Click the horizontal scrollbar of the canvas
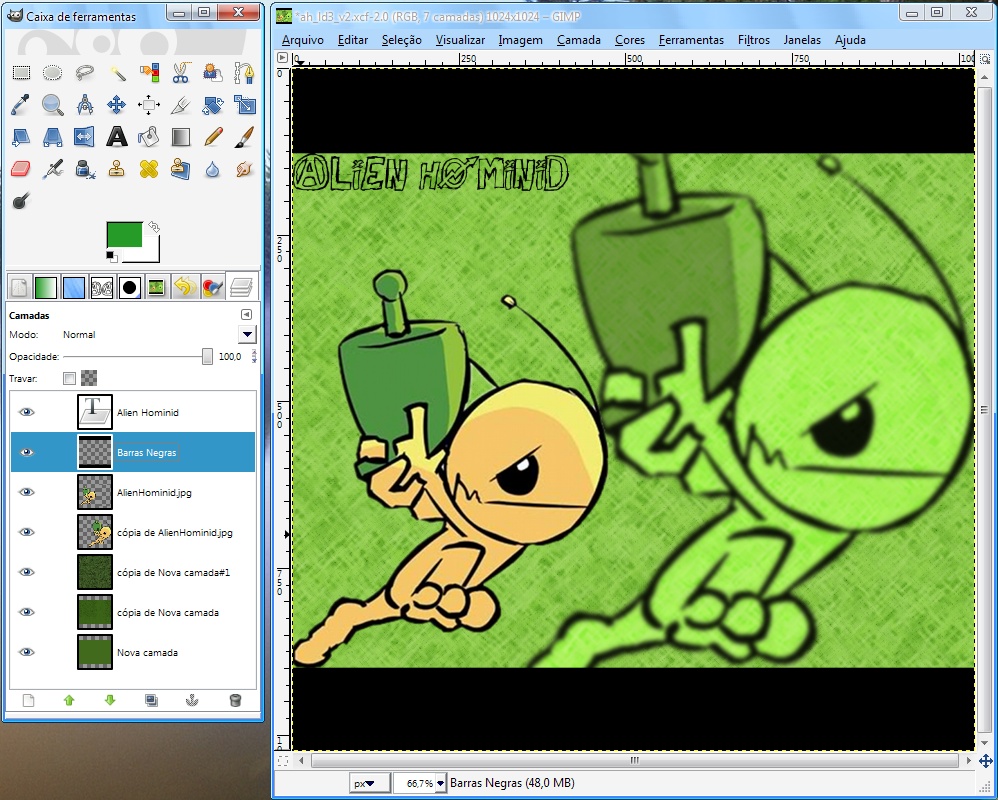 [x=634, y=761]
